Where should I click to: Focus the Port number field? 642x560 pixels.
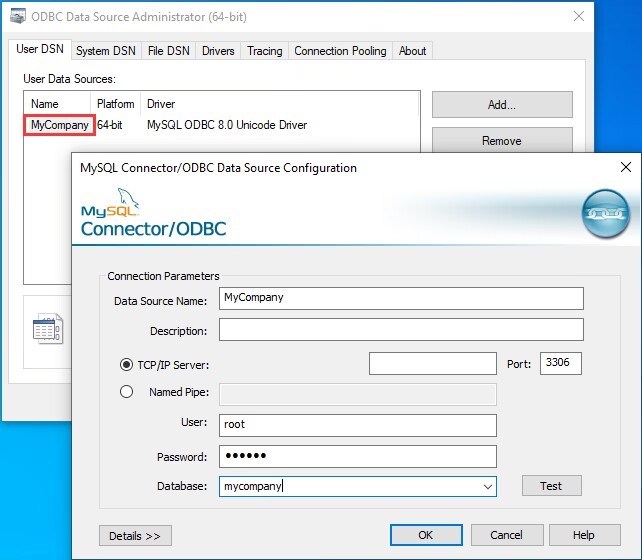tap(560, 364)
